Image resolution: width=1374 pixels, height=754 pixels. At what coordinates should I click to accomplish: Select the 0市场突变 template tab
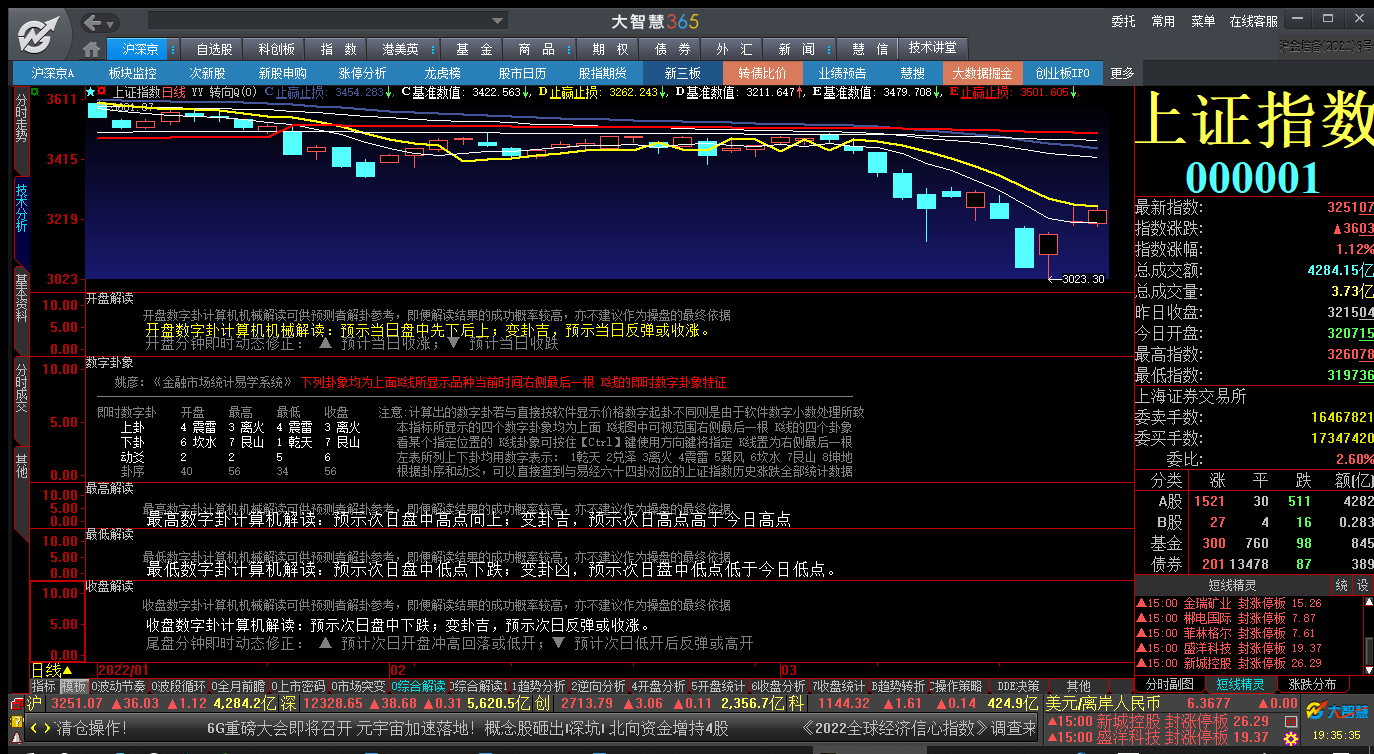[x=357, y=686]
